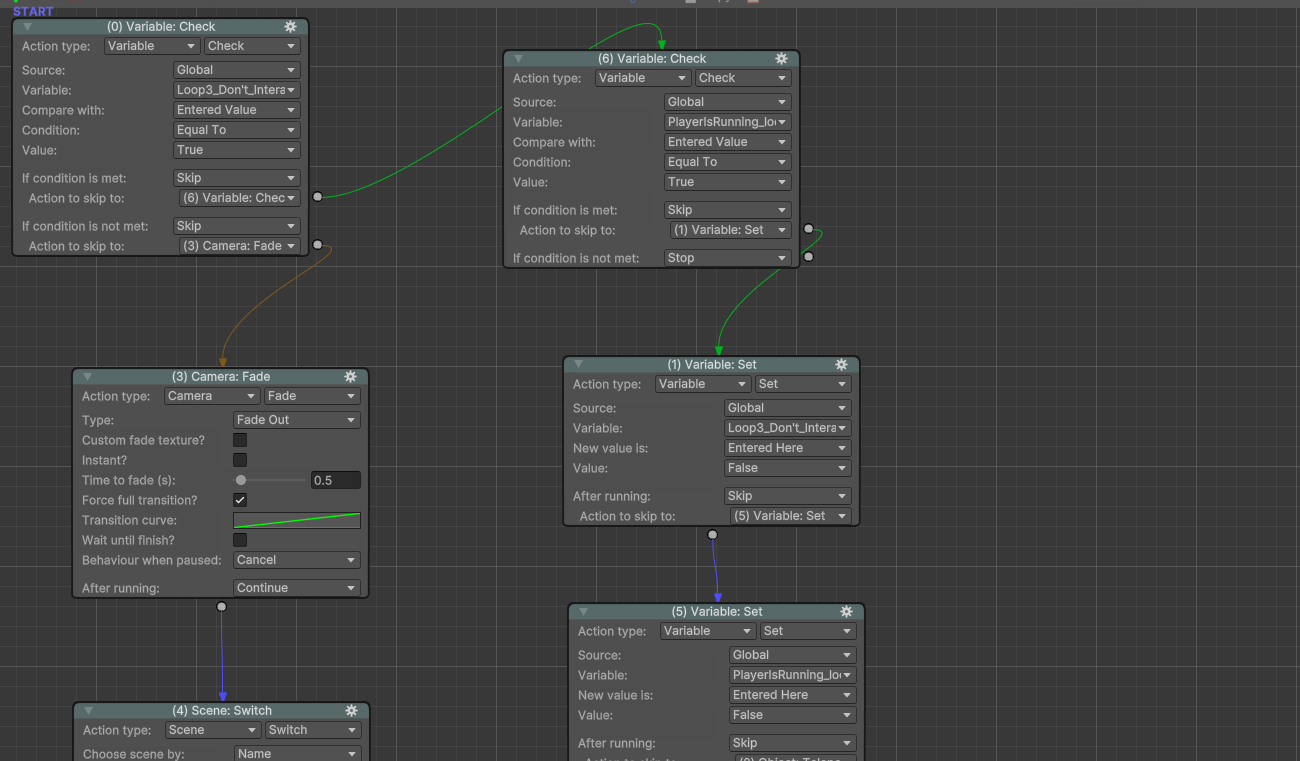This screenshot has height=761, width=1300.
Task: Open PlayerIsRunning variable dropdown in node (5)
Action: [793, 675]
